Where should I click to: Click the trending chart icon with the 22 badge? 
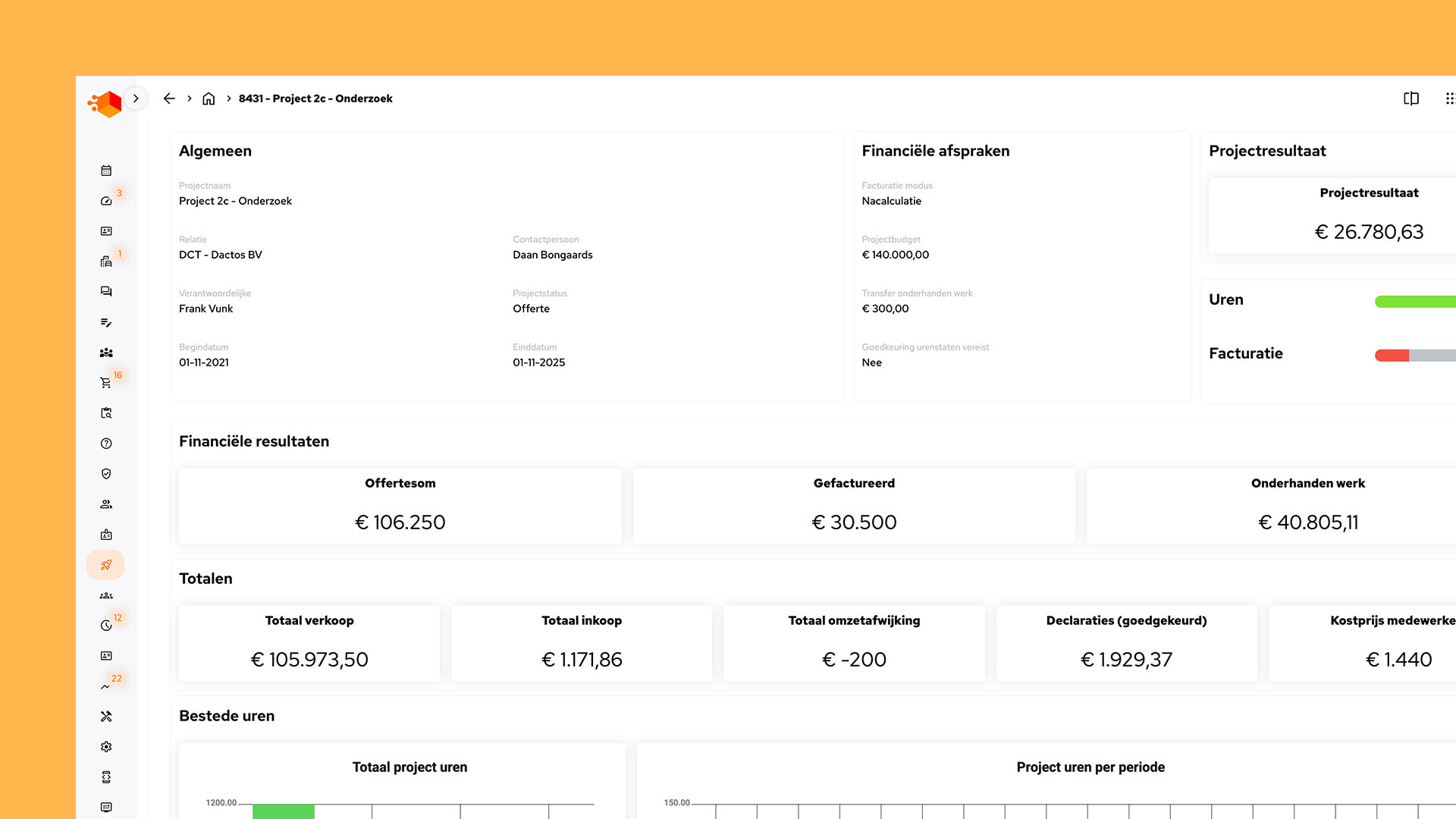coord(105,686)
